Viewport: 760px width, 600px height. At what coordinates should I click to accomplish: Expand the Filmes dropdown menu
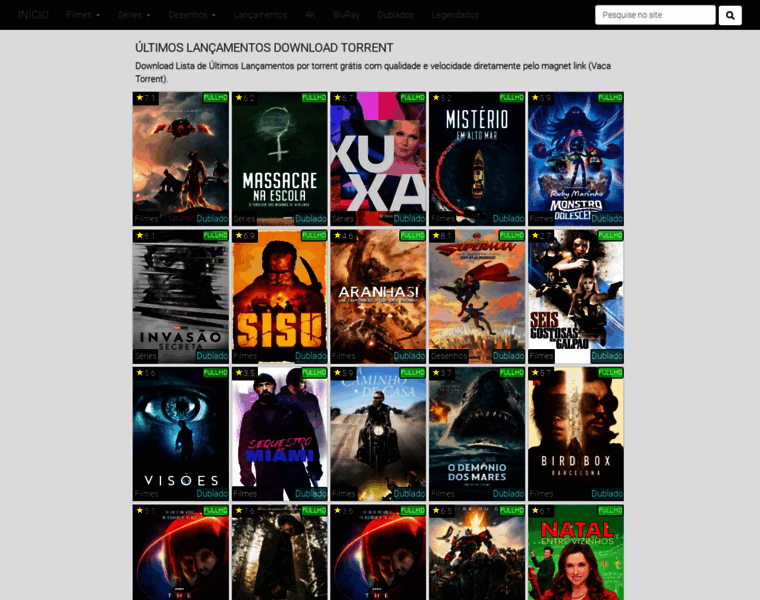[83, 15]
